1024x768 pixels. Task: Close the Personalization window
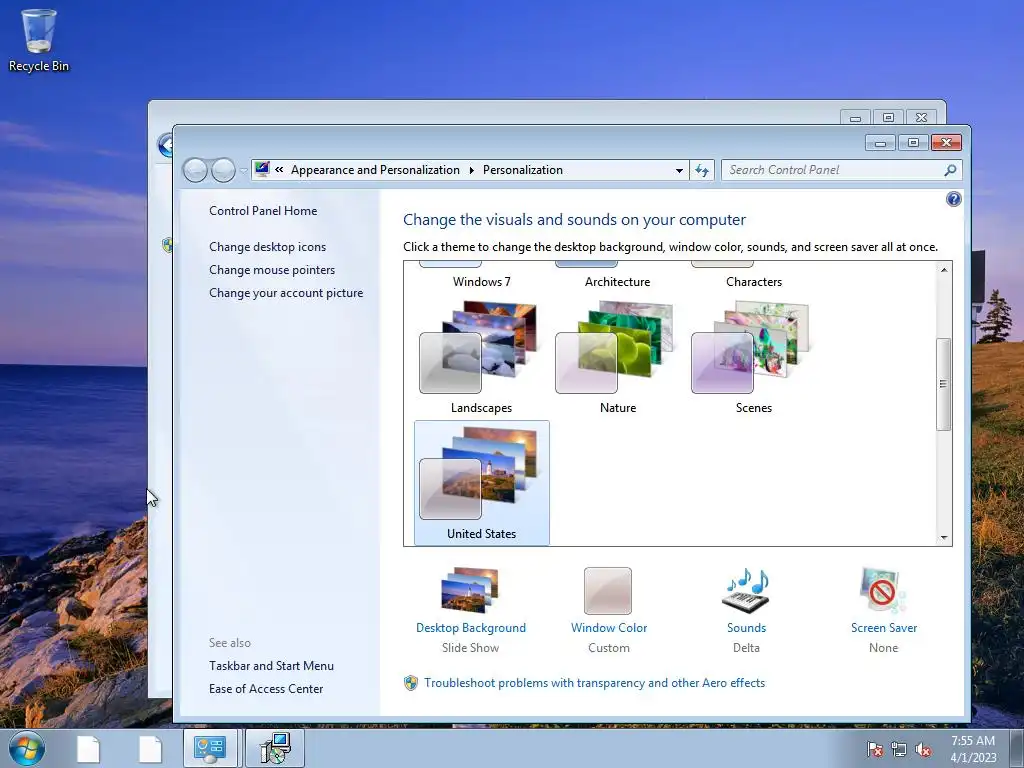click(946, 143)
